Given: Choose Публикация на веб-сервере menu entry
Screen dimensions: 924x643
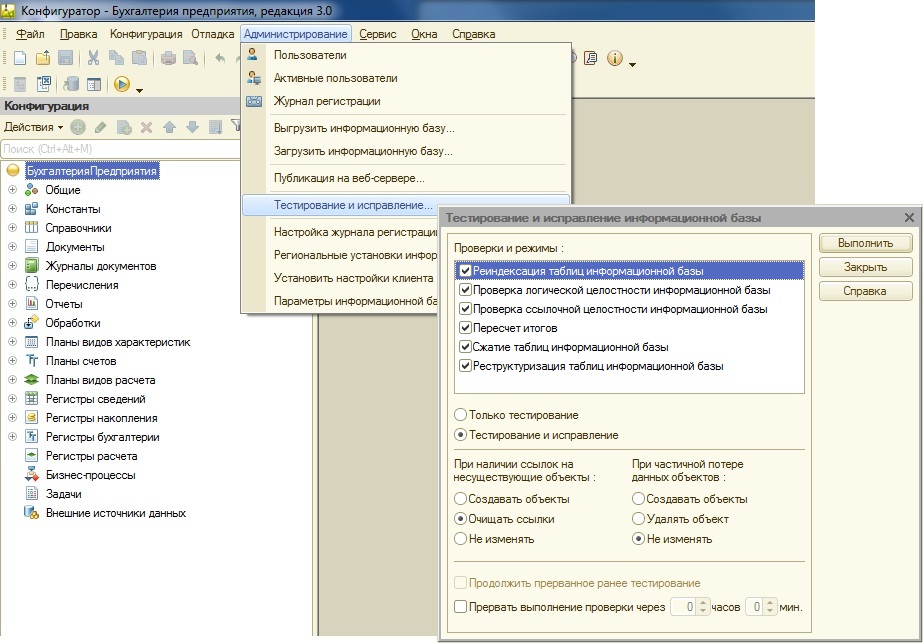Looking at the screenshot, I should tap(405, 178).
